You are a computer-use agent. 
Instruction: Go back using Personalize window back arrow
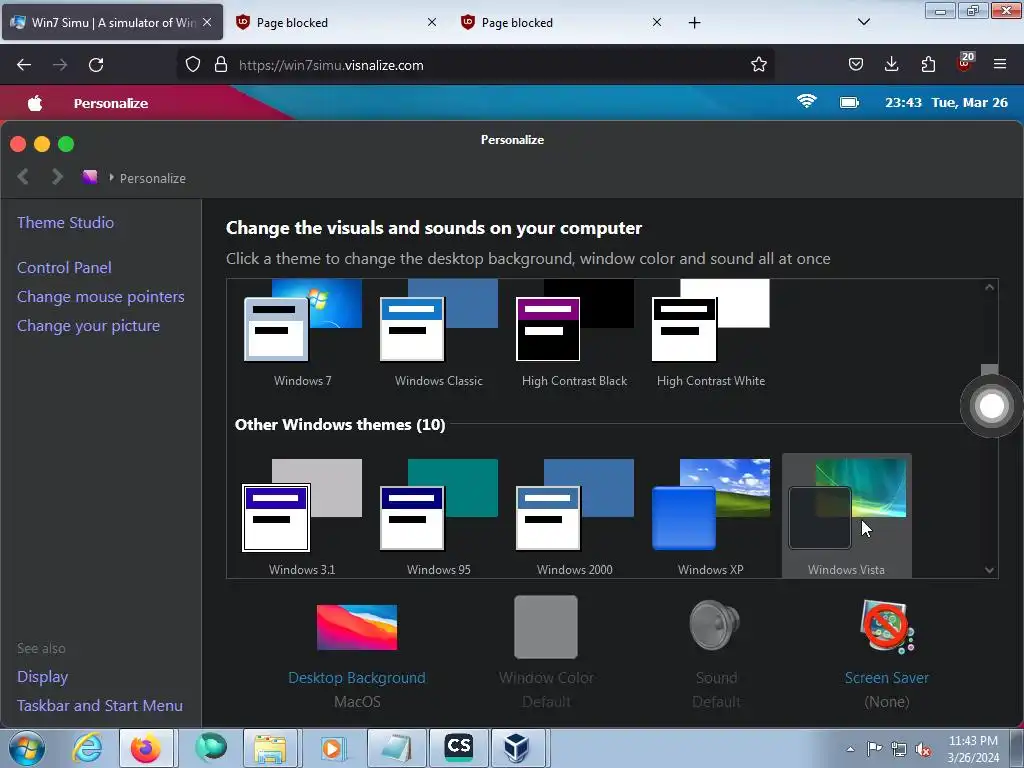pyautogui.click(x=23, y=177)
